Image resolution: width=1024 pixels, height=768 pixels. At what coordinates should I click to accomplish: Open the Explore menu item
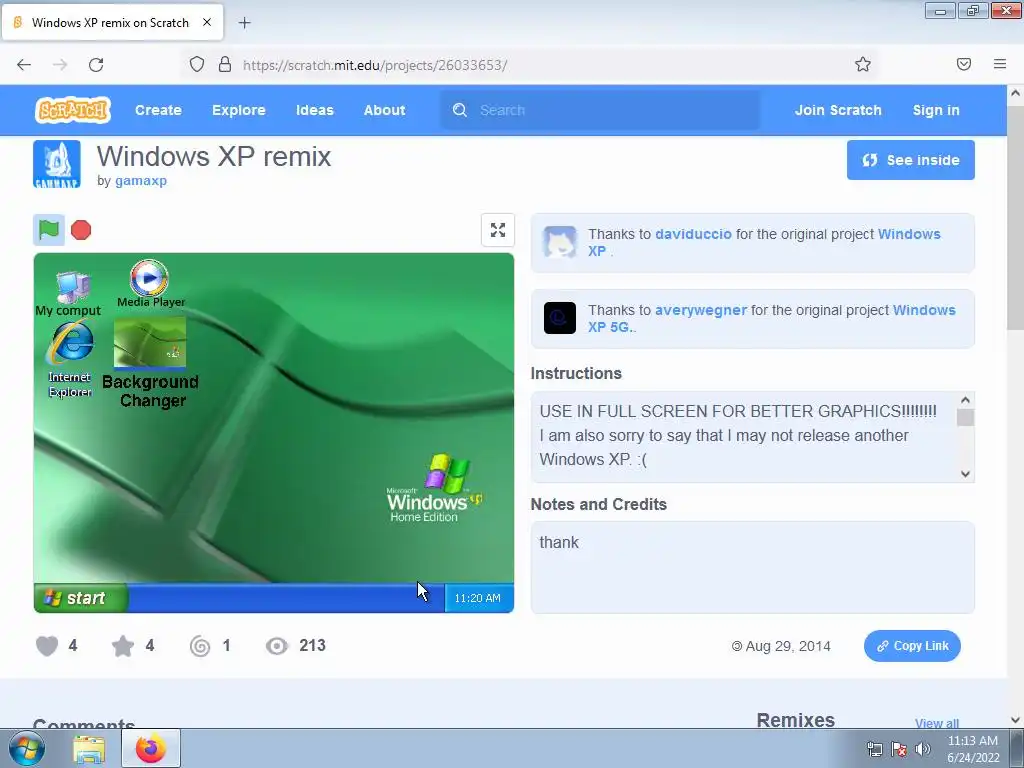coord(238,110)
